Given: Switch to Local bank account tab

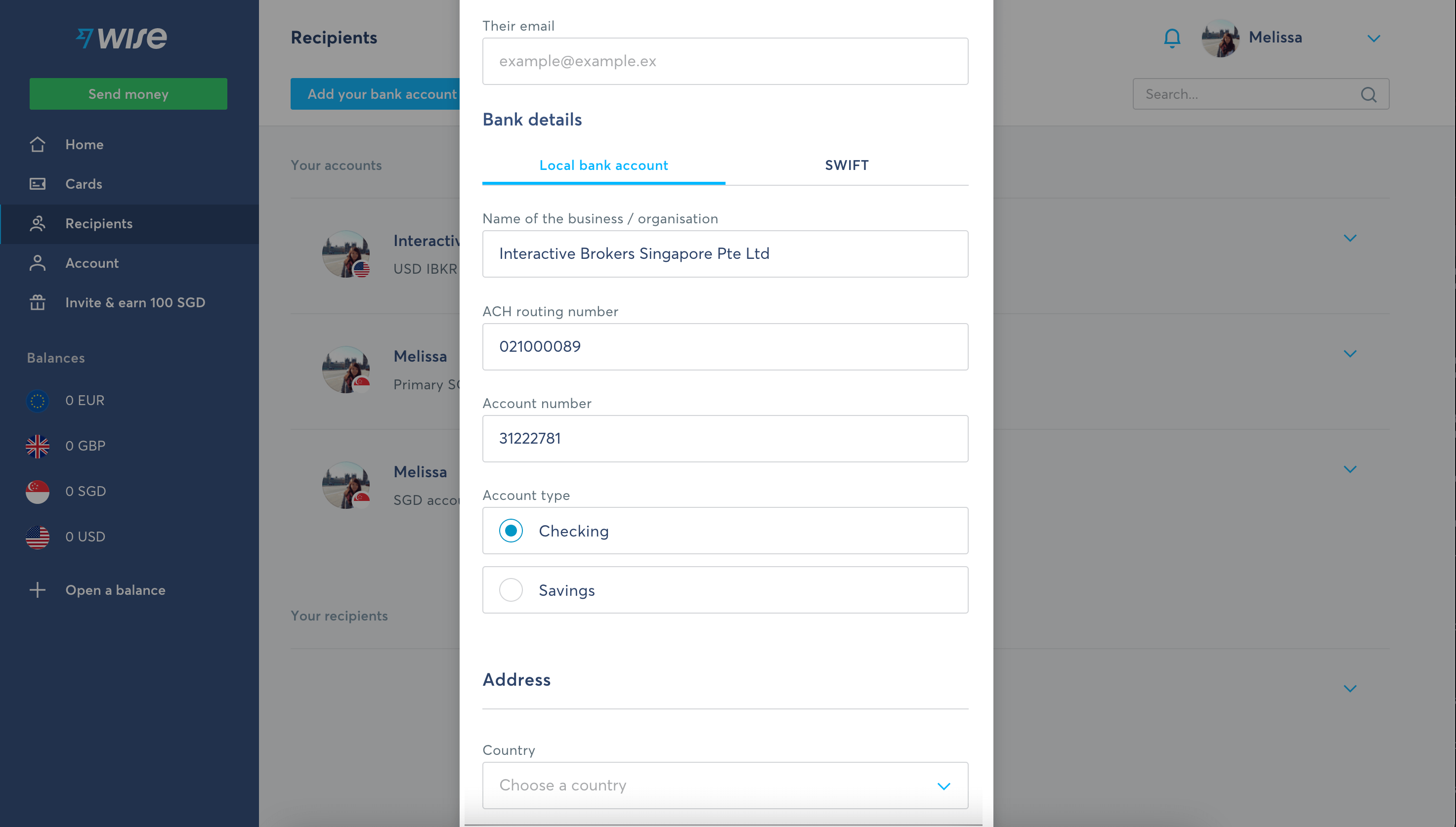Looking at the screenshot, I should [x=604, y=165].
